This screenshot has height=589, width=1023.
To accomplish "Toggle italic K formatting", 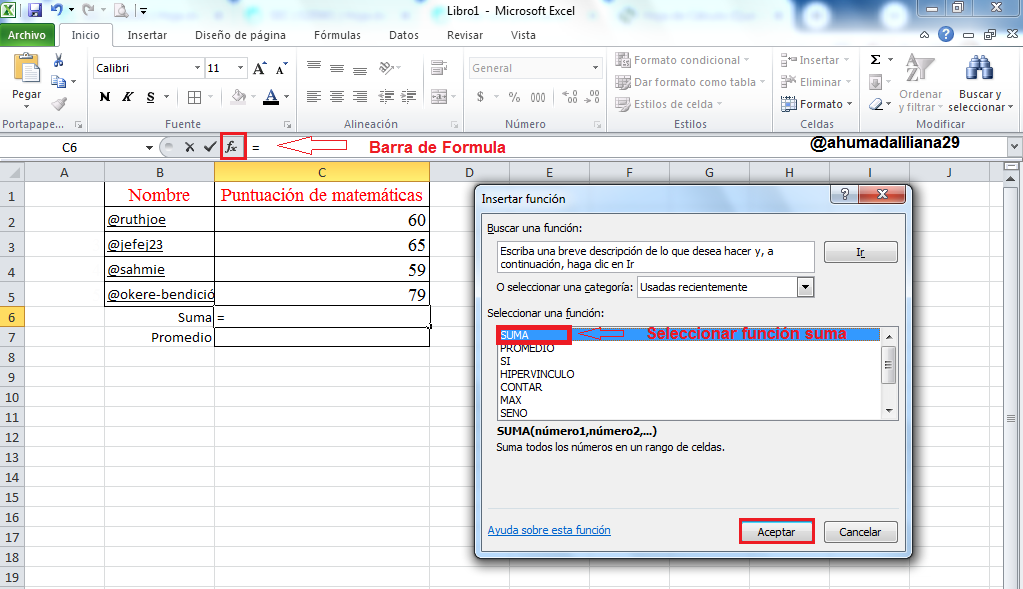I will (x=128, y=97).
